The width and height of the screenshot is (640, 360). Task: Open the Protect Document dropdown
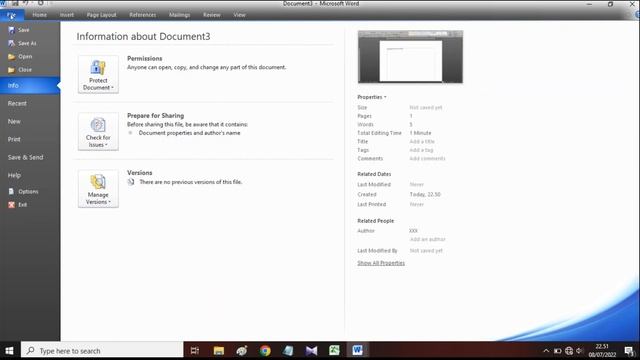(98, 74)
